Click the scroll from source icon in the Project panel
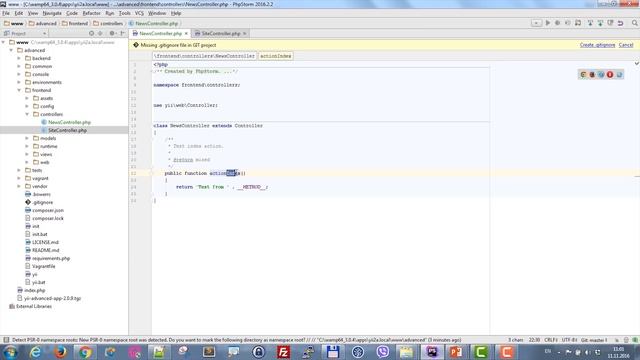The width and height of the screenshot is (640, 360). [91, 33]
